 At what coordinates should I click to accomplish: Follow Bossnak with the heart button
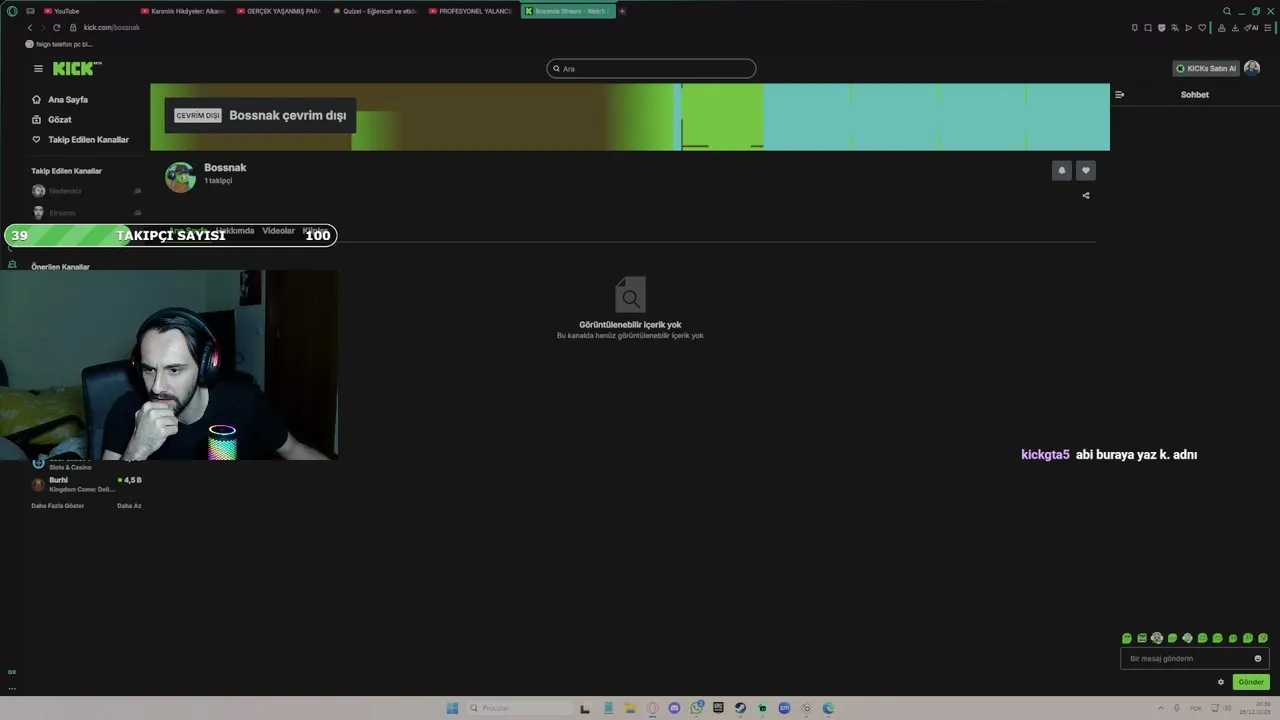[x=1086, y=171]
